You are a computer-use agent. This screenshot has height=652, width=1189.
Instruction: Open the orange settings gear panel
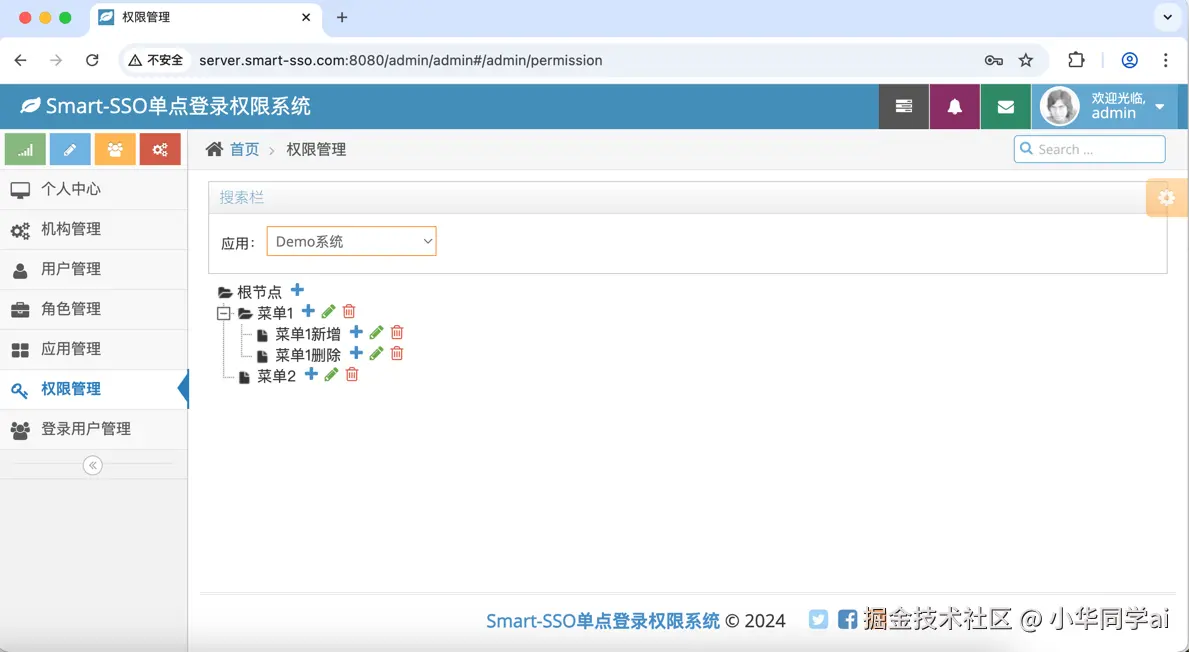click(1166, 198)
